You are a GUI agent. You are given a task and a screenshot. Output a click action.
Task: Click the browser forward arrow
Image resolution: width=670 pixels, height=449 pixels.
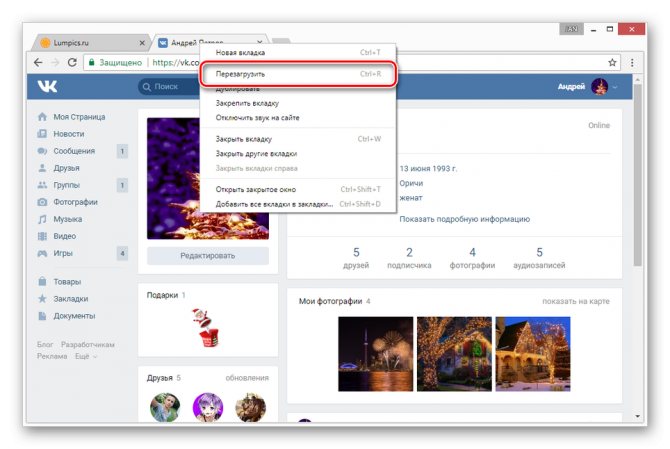point(55,62)
